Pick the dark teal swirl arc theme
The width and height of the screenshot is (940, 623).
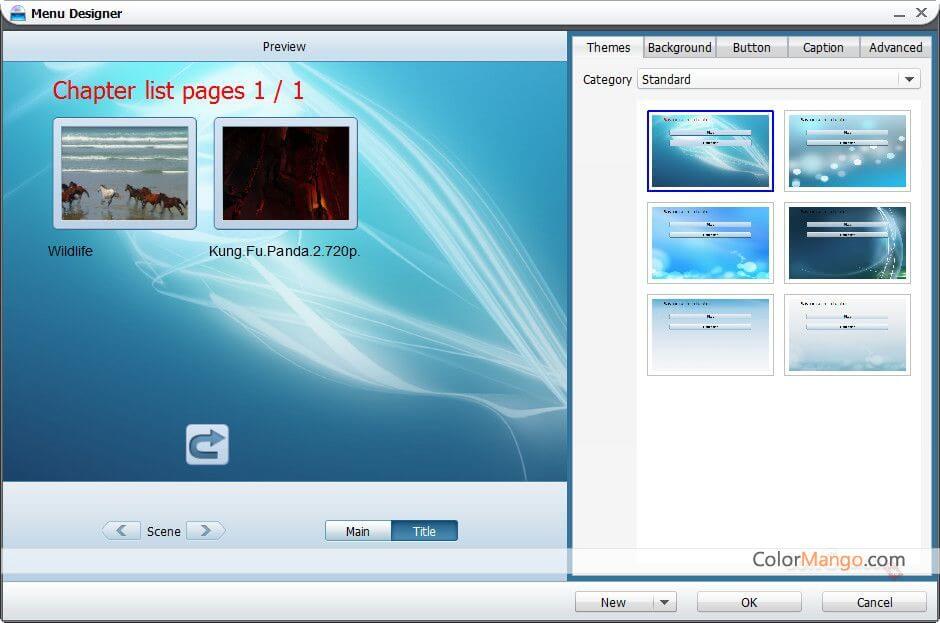847,243
